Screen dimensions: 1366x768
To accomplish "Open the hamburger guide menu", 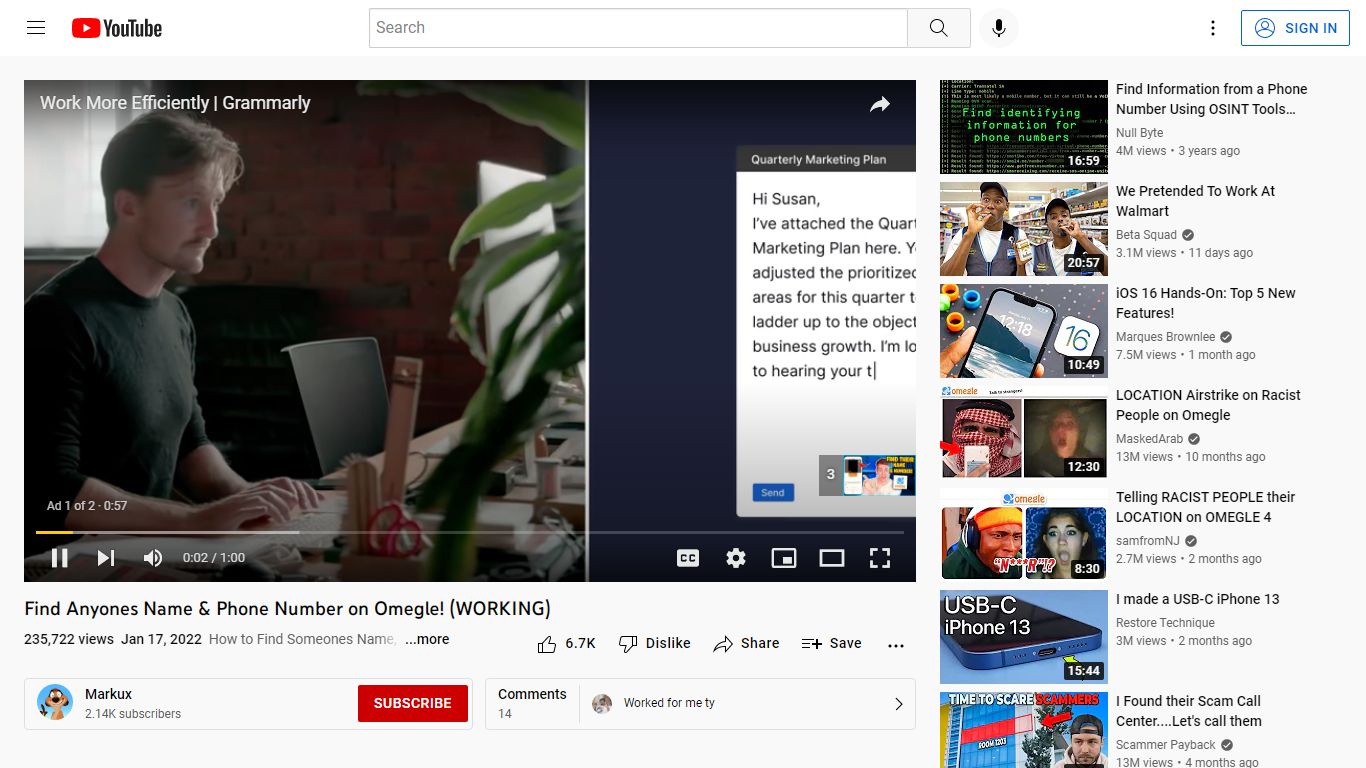I will (36, 28).
